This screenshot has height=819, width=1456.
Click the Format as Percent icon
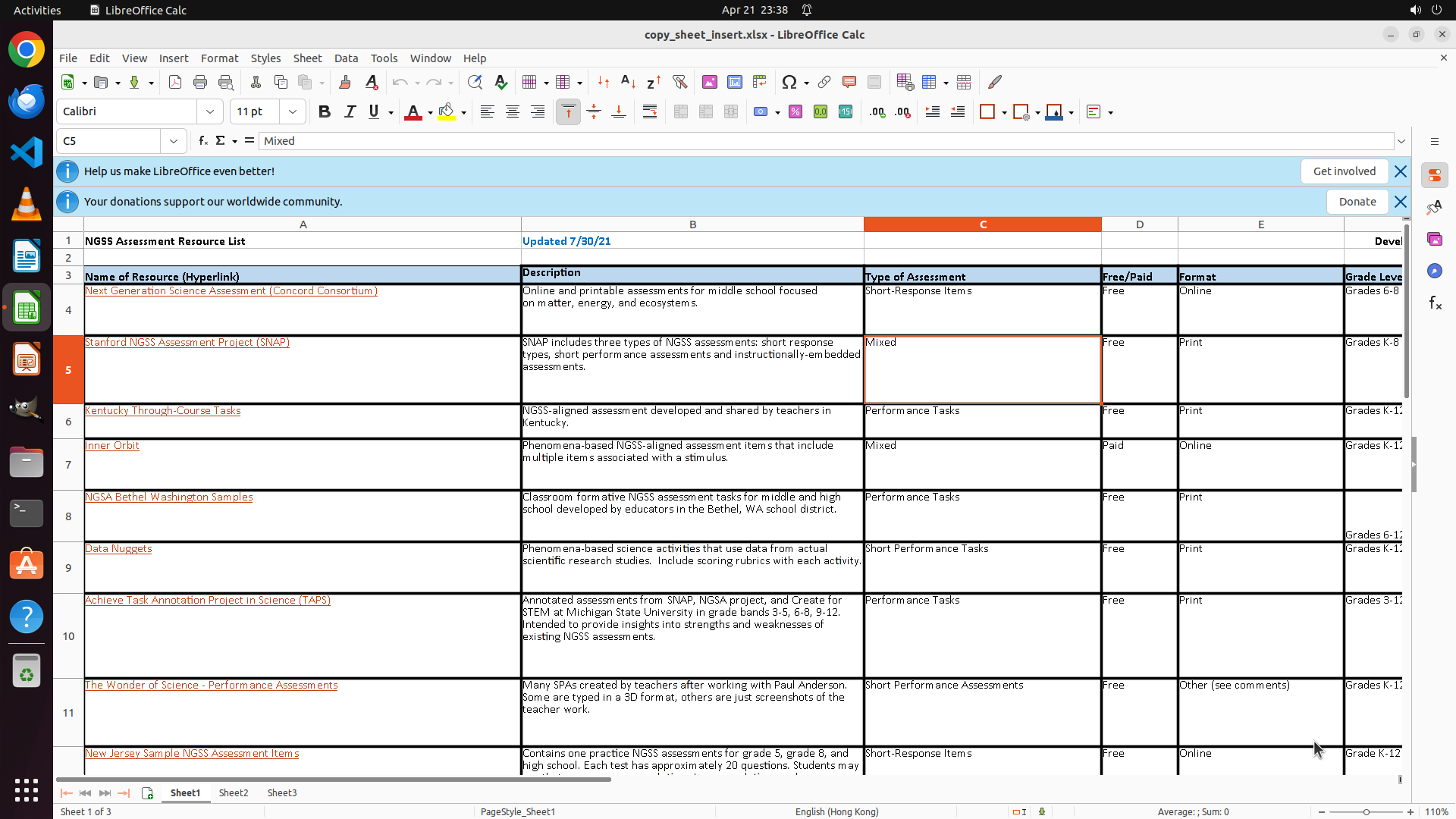coord(795,112)
